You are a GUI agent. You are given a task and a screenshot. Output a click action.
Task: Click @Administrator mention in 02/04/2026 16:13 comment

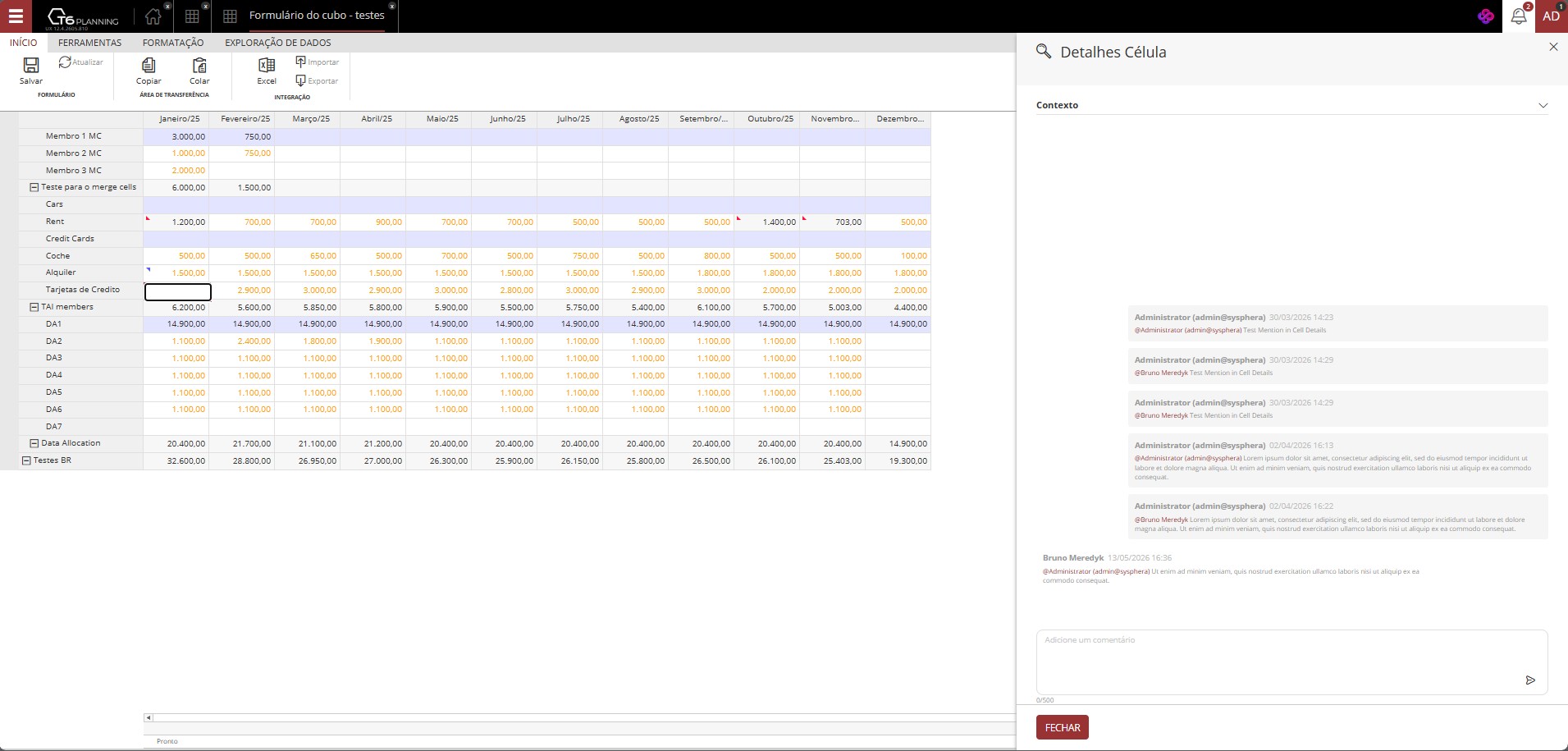1188,458
